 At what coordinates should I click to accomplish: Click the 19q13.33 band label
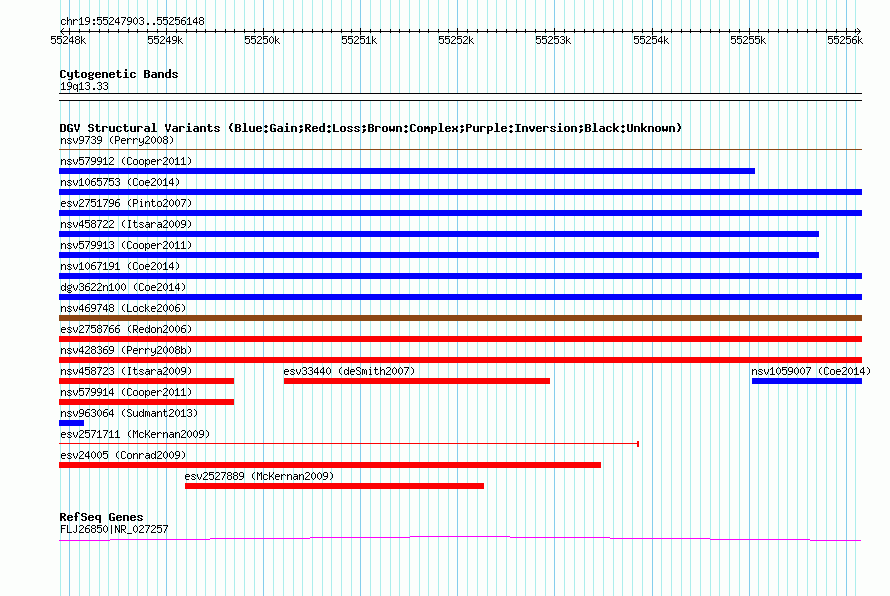click(84, 86)
